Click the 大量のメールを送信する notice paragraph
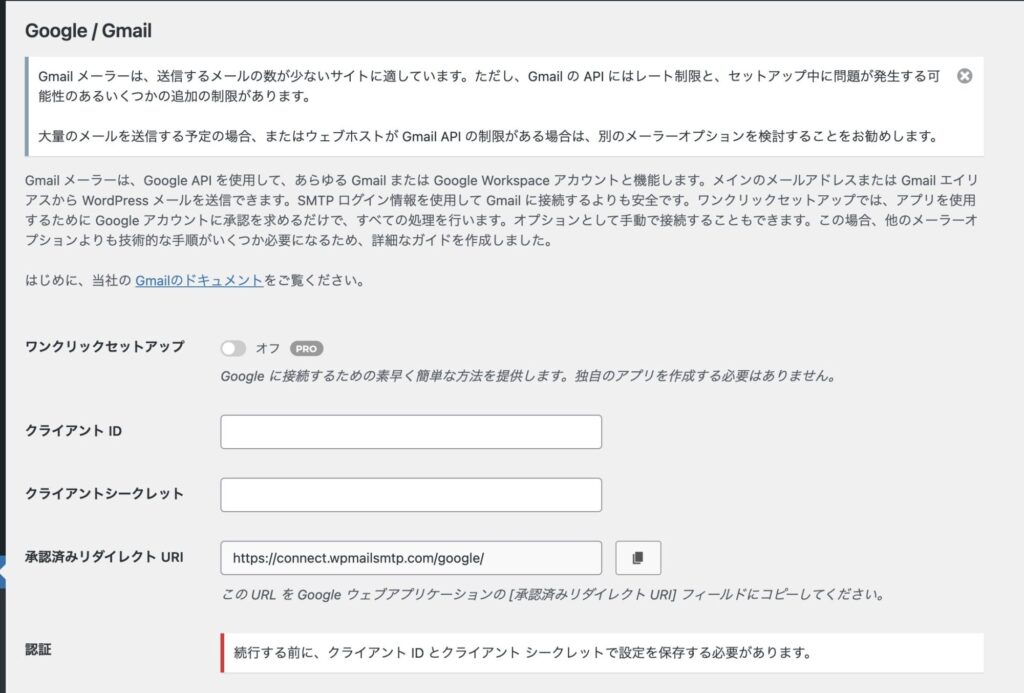The height and width of the screenshot is (693, 1024). [488, 136]
